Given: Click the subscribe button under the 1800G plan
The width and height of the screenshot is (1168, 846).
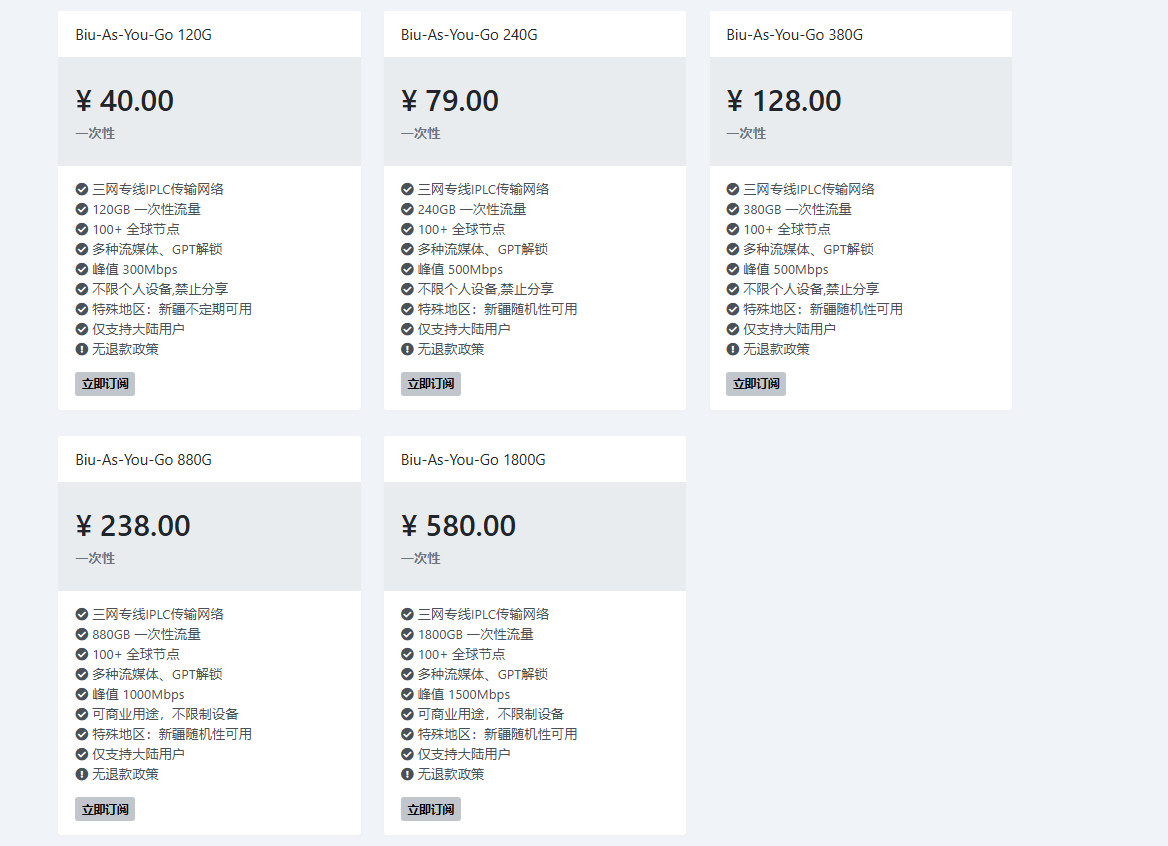Looking at the screenshot, I should [430, 809].
